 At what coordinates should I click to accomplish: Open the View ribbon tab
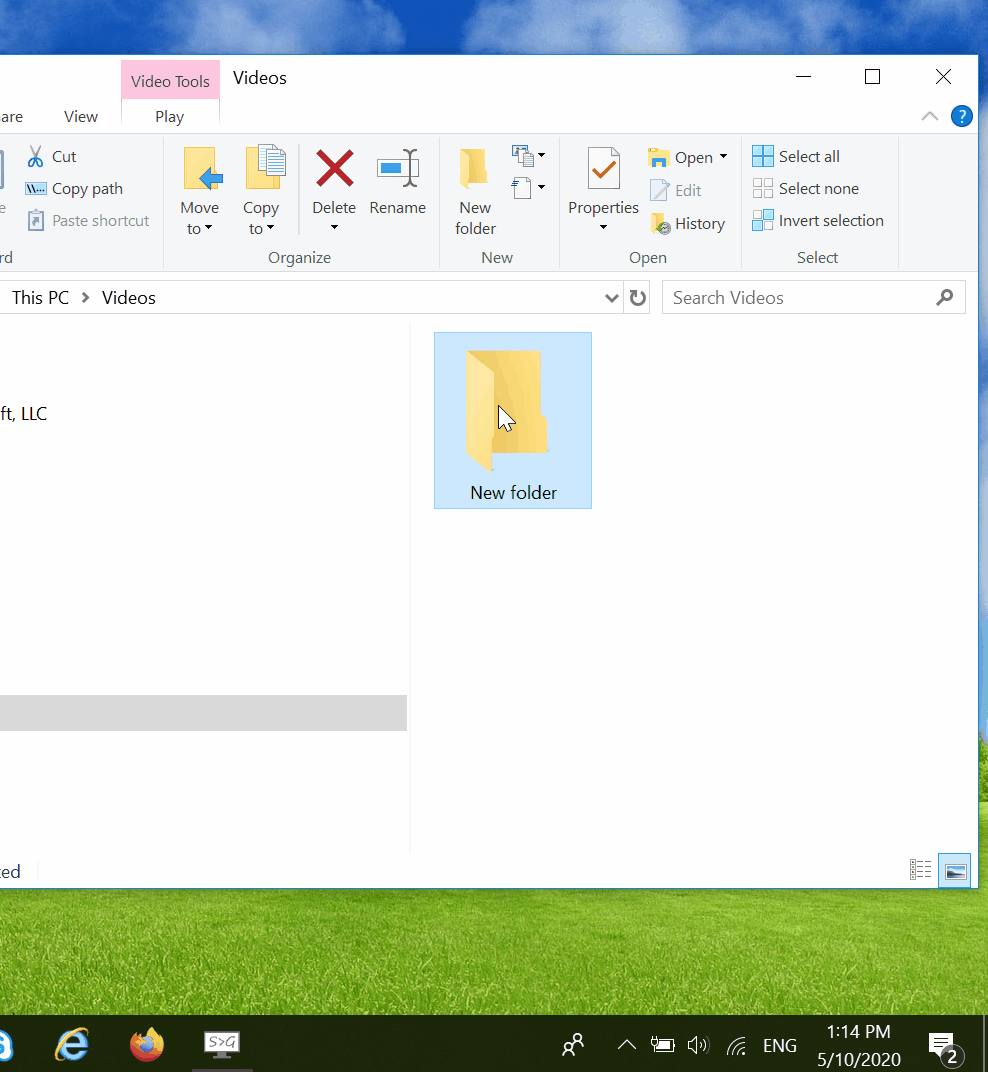tap(81, 117)
